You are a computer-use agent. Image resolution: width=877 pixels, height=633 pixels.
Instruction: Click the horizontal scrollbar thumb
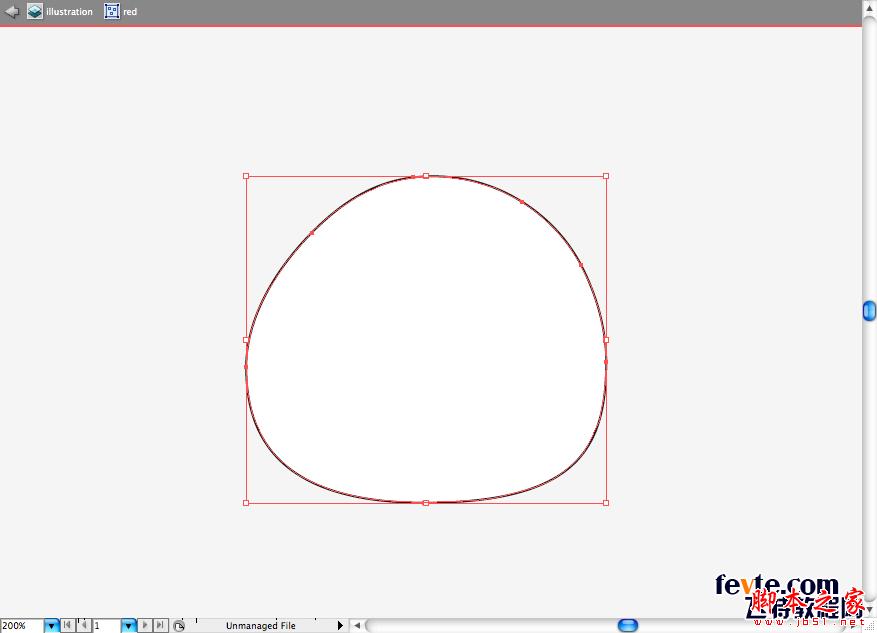point(628,625)
